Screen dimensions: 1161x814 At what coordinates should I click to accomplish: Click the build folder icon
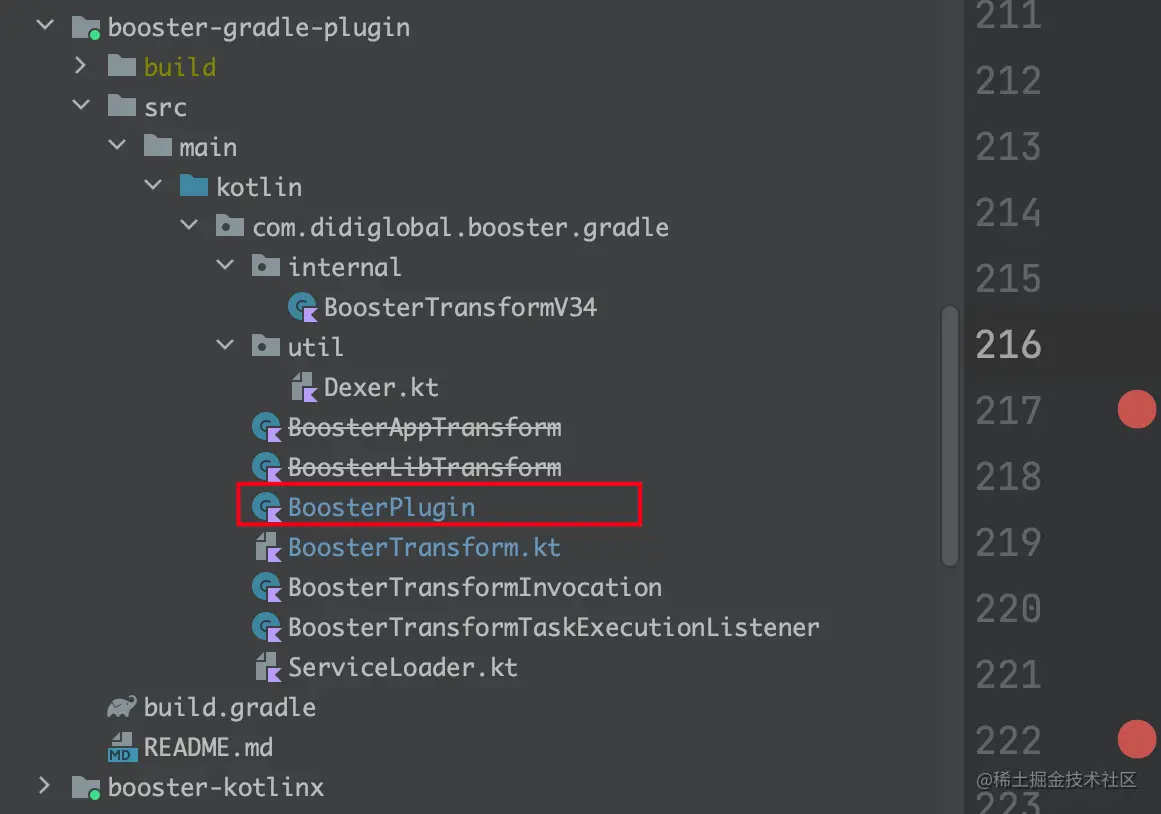[x=121, y=67]
